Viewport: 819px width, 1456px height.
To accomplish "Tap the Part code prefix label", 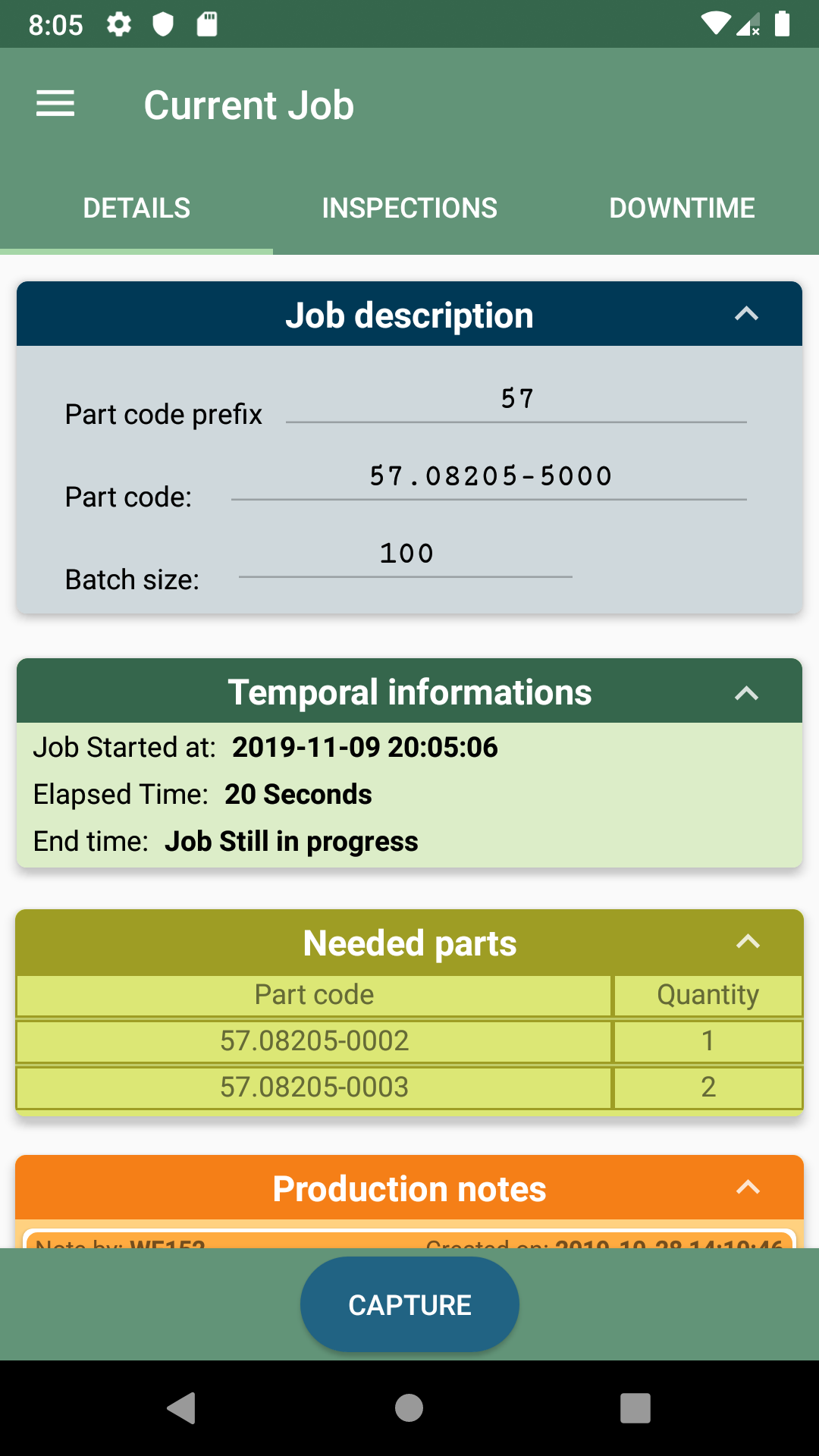I will click(x=163, y=415).
